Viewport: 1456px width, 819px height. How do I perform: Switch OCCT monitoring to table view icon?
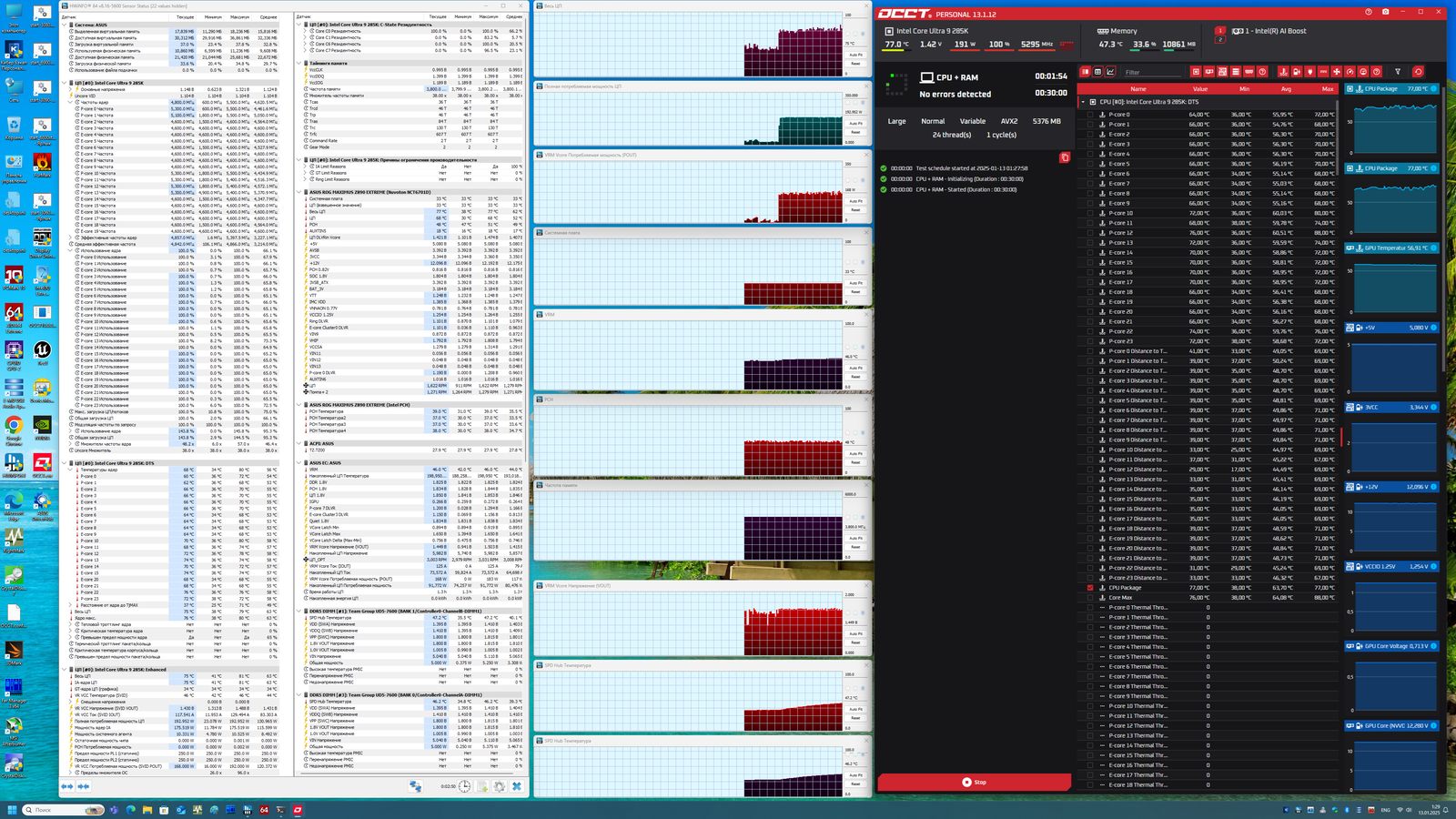coord(1097,72)
